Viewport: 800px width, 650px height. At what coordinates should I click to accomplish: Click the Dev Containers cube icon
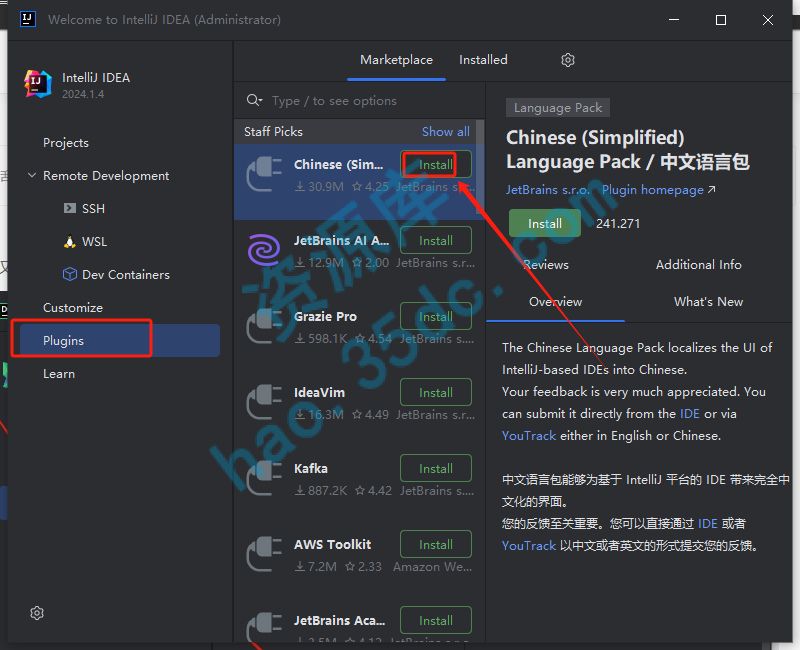(69, 274)
